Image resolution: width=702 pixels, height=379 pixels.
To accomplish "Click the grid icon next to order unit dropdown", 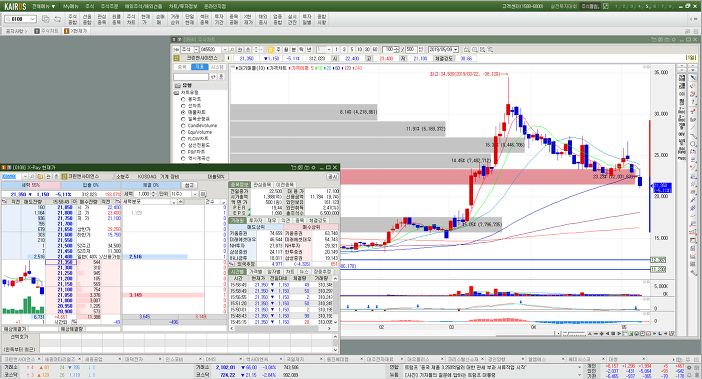I will pyautogui.click(x=203, y=194).
